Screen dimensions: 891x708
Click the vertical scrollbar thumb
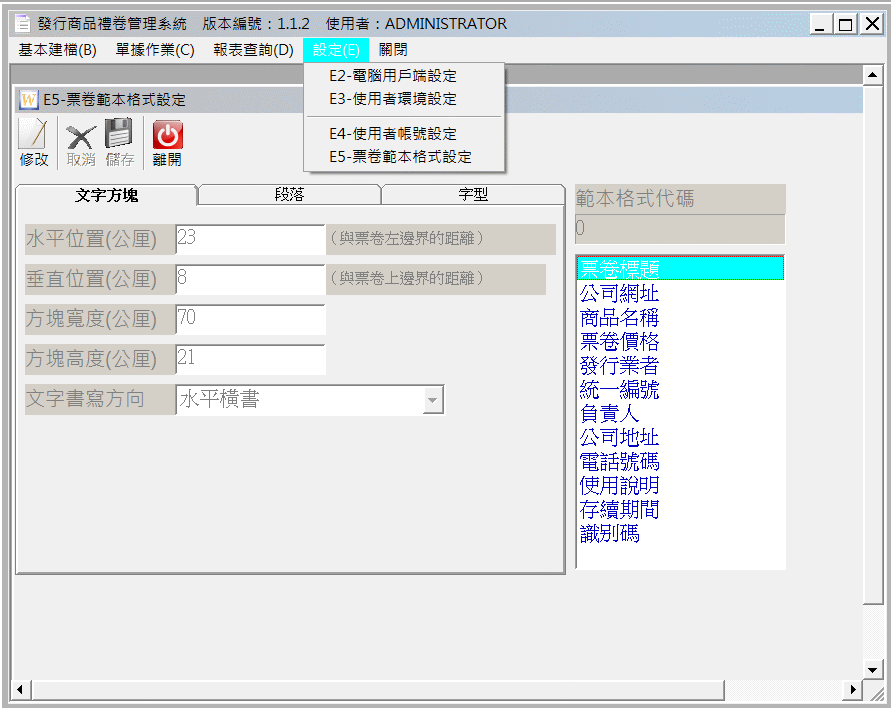pyautogui.click(x=872, y=345)
